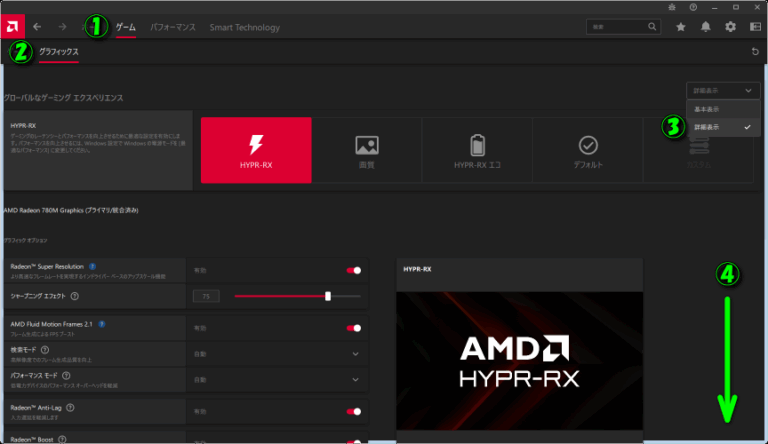768x444 pixels.
Task: Expand the 検索モード dropdown
Action: tap(355, 353)
